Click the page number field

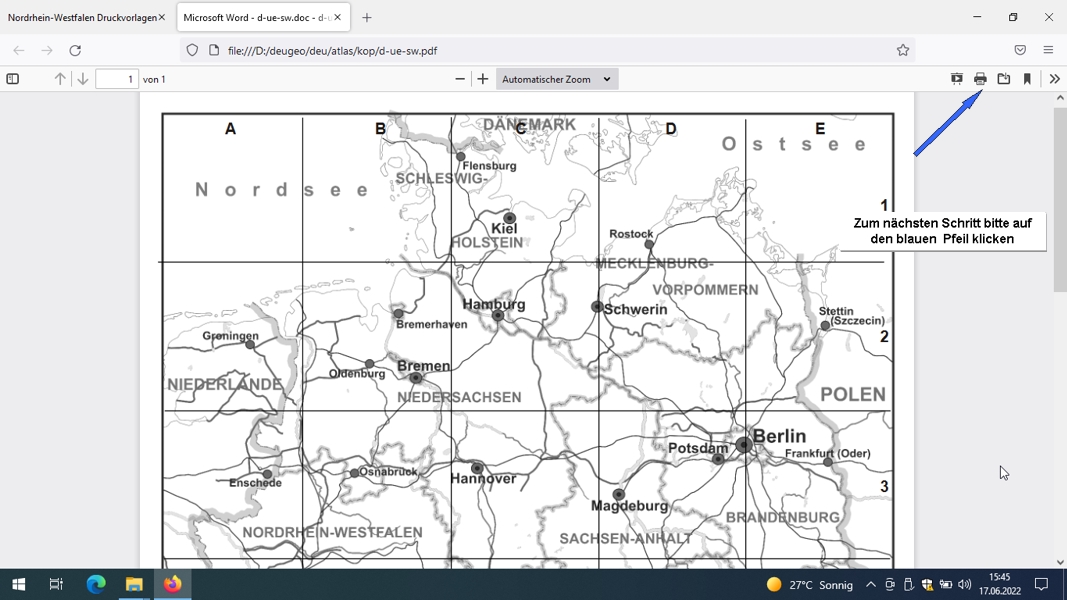pos(117,79)
